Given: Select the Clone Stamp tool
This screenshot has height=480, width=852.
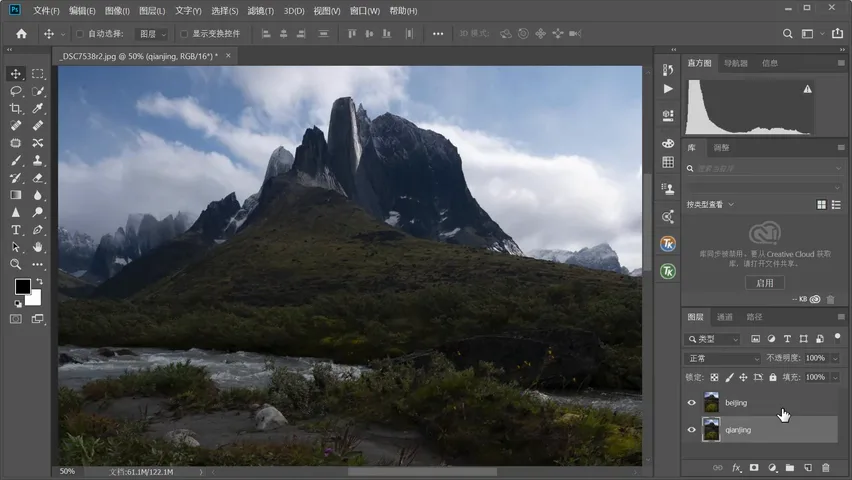Looking at the screenshot, I should coord(37,160).
